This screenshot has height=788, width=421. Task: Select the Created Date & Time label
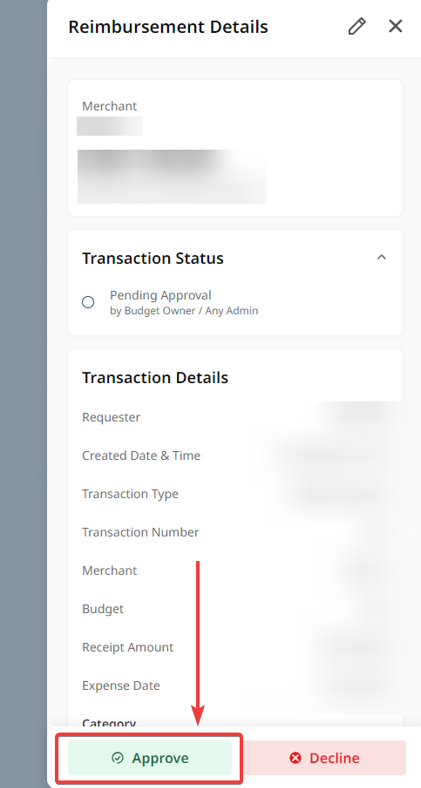tap(141, 455)
